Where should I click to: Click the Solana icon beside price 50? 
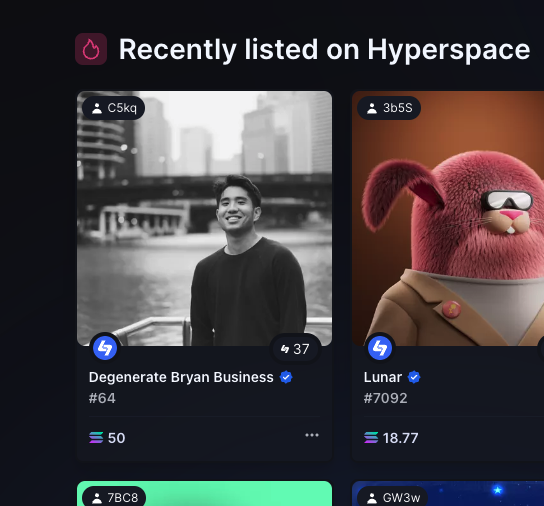96,438
